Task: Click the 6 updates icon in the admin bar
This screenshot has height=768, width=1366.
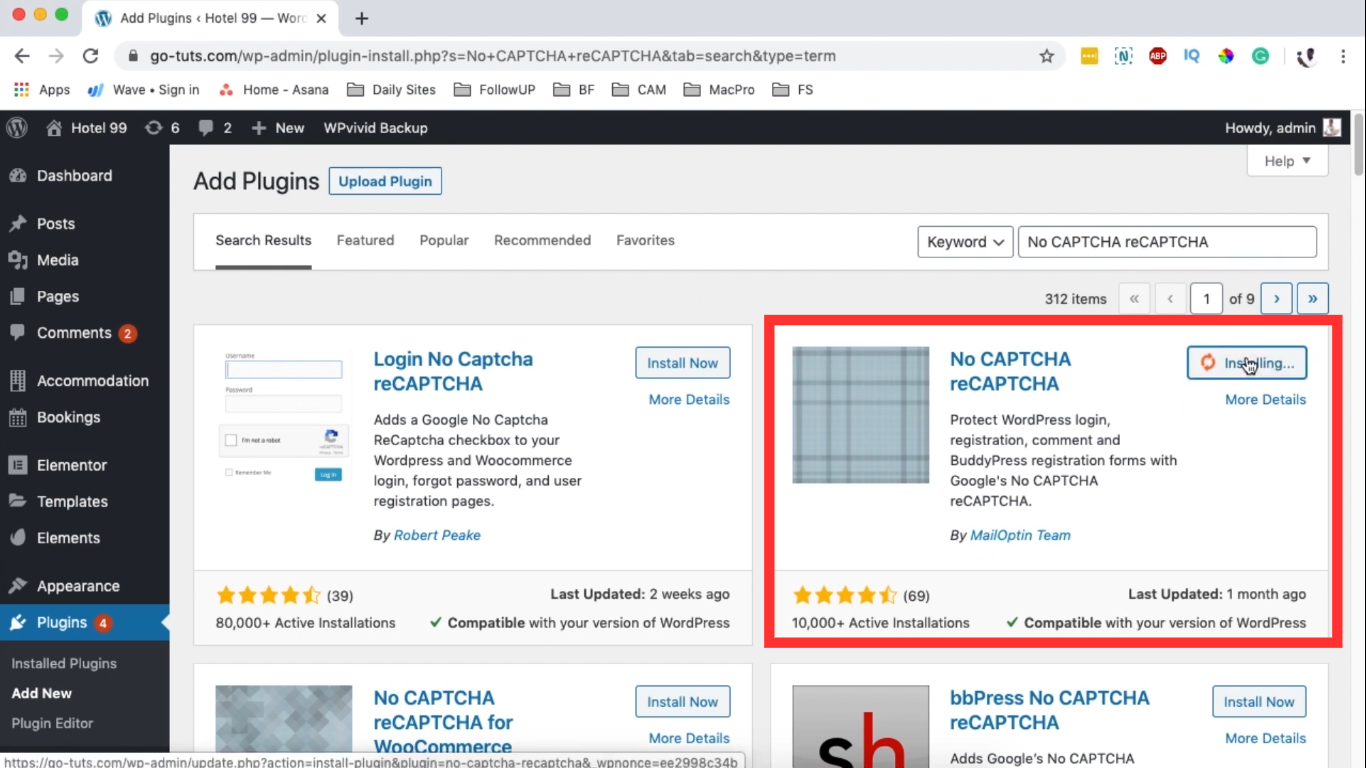Action: [x=162, y=128]
